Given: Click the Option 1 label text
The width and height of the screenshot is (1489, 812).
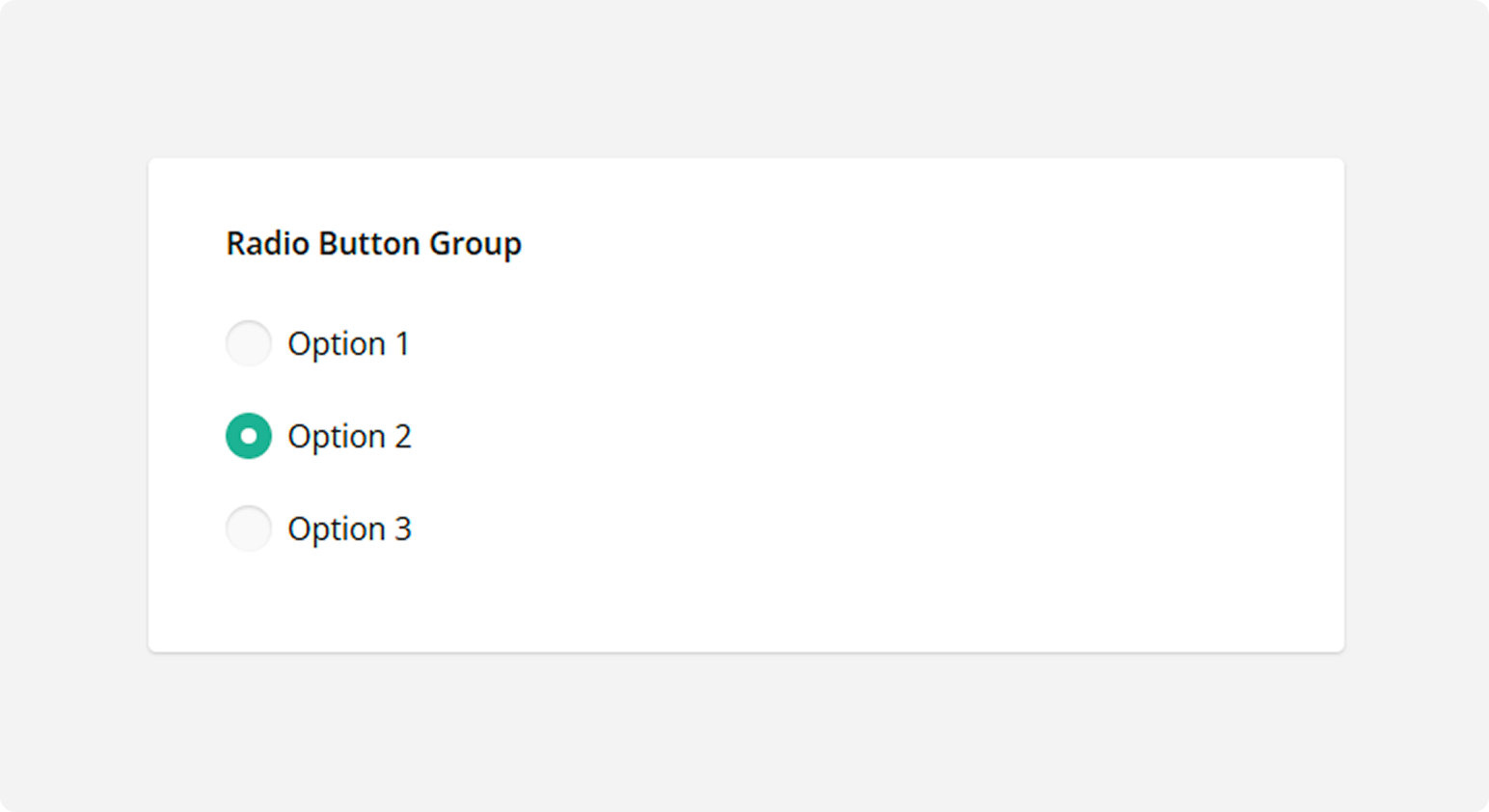Looking at the screenshot, I should 349,343.
